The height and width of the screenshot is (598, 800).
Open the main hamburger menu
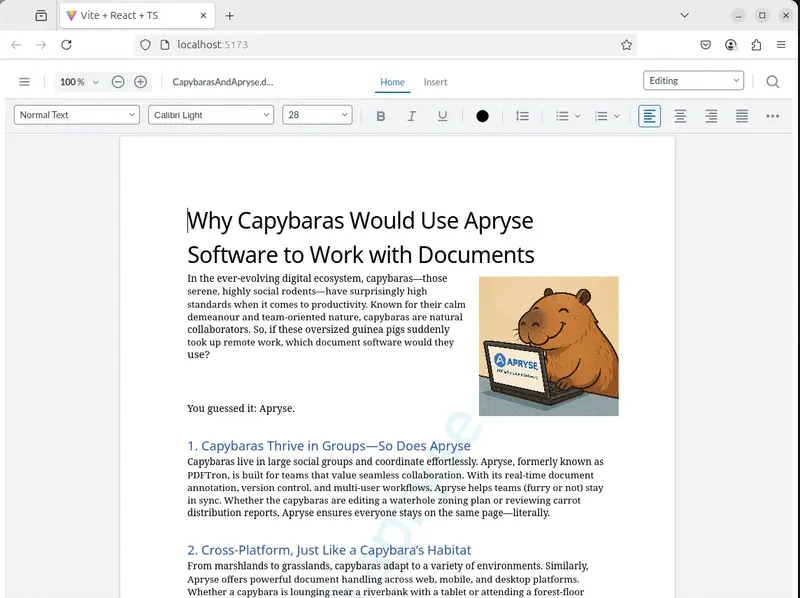tap(25, 81)
